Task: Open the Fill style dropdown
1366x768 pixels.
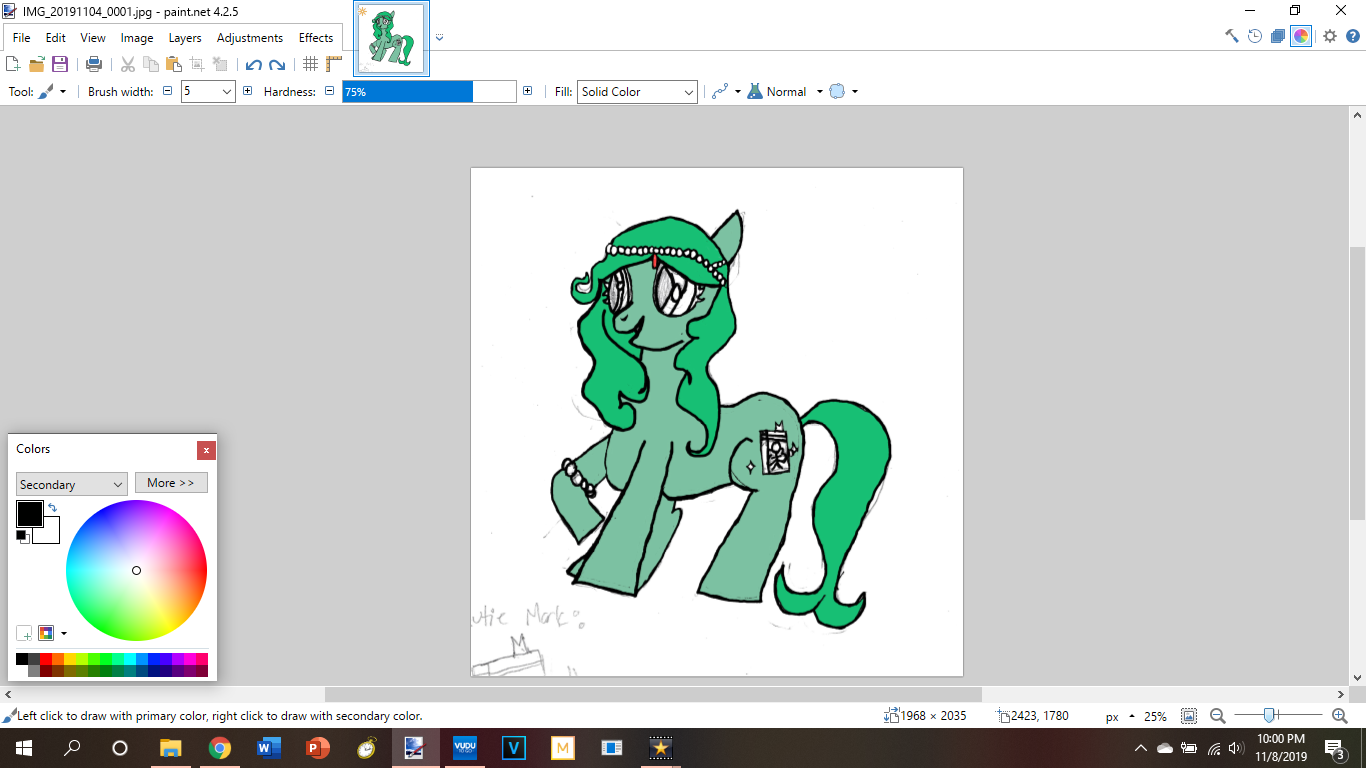Action: click(x=637, y=92)
